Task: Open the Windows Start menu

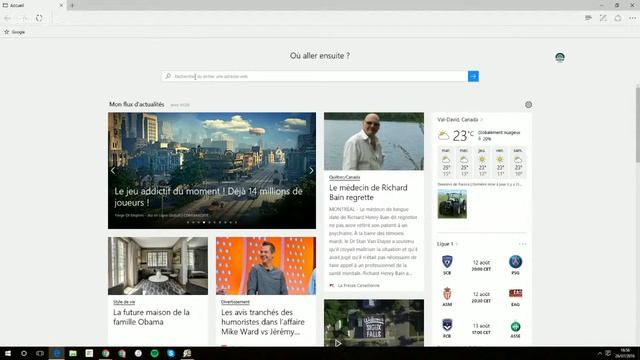Action: pyautogui.click(x=7, y=353)
